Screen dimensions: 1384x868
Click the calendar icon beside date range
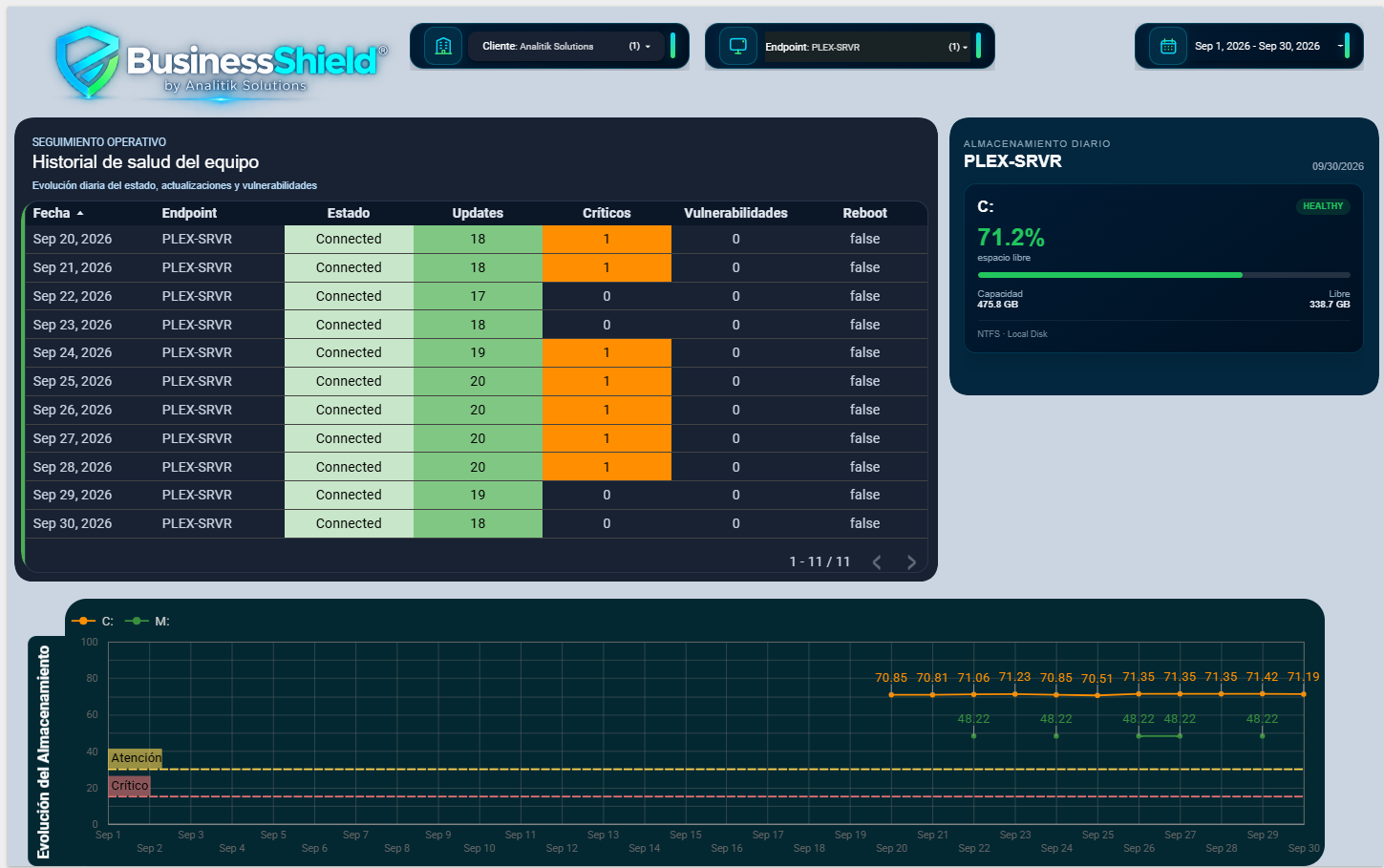pos(1167,46)
